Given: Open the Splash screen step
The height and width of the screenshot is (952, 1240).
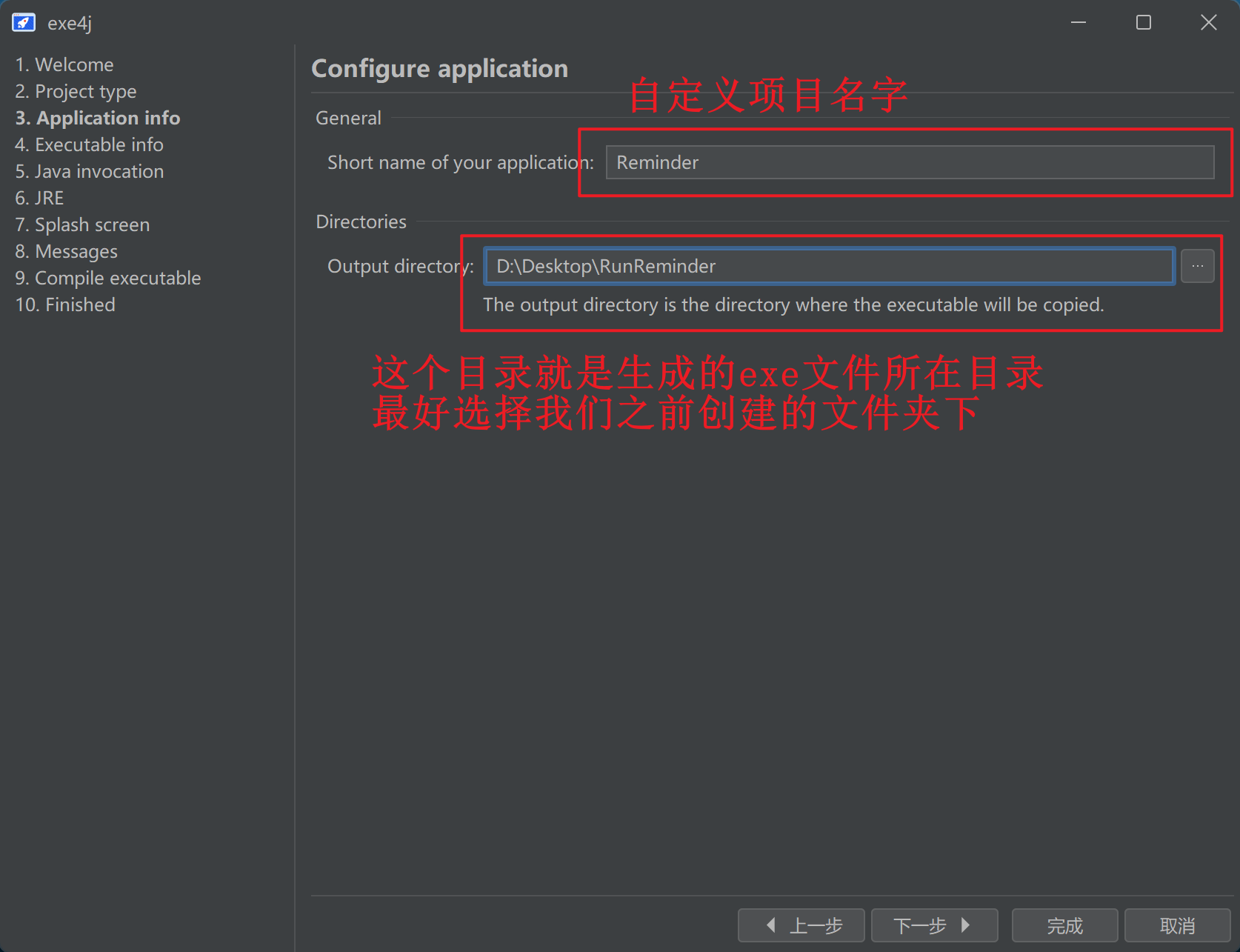Looking at the screenshot, I should pos(82,224).
